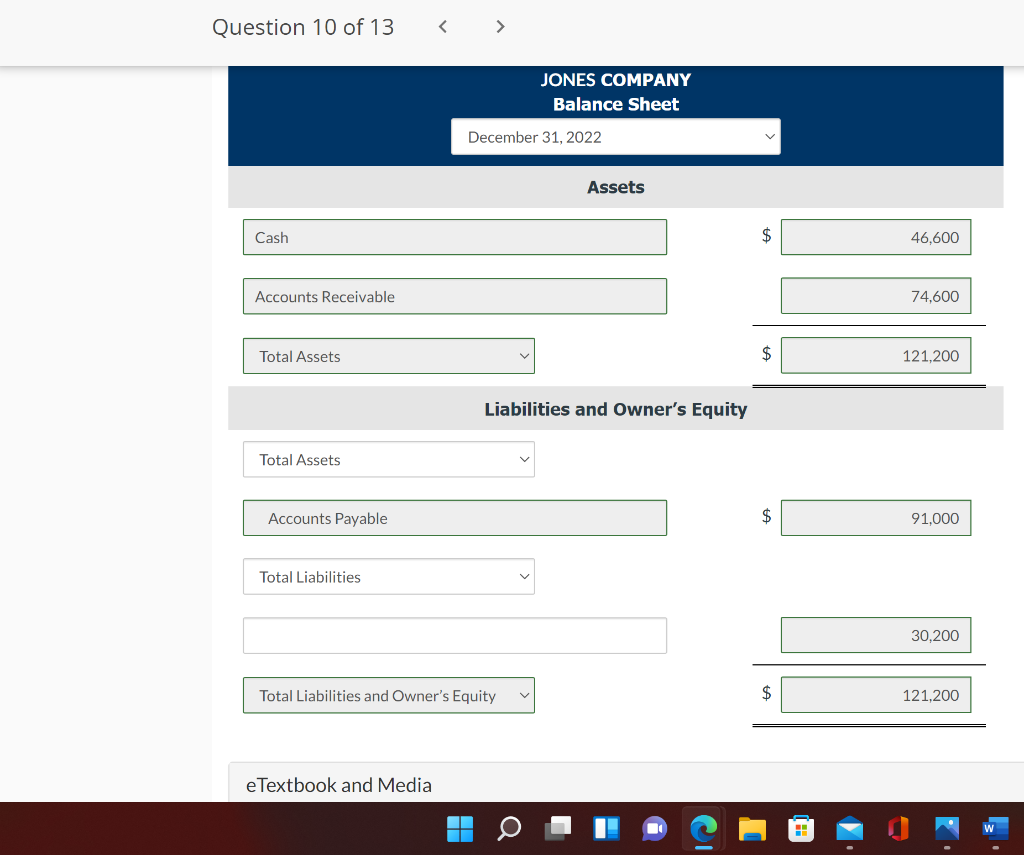Open Teams Chat on taskbar
The image size is (1024, 855).
pos(654,829)
